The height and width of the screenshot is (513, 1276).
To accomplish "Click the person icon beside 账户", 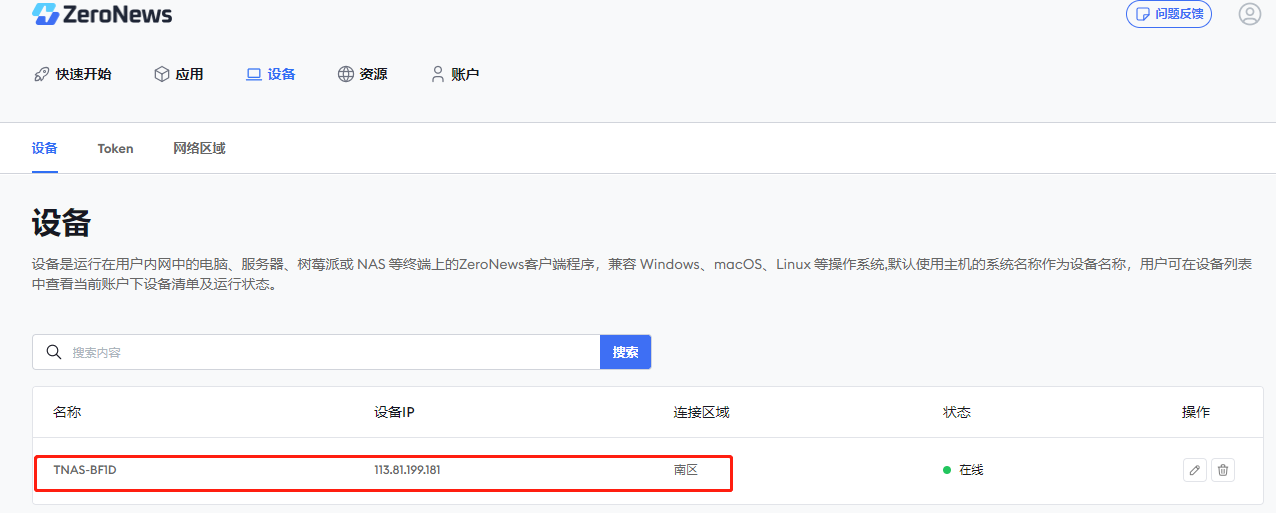I will coord(437,74).
